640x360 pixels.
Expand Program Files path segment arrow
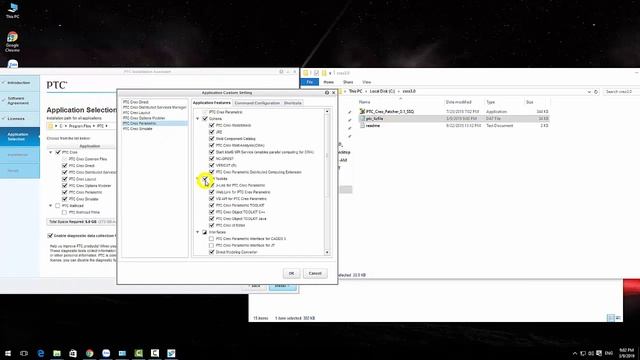(93, 126)
